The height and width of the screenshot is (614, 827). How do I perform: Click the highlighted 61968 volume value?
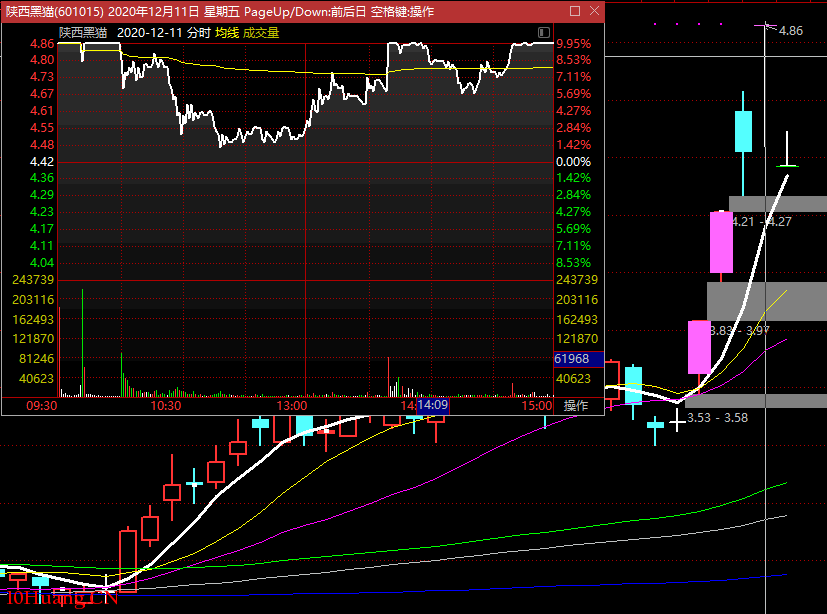click(577, 358)
